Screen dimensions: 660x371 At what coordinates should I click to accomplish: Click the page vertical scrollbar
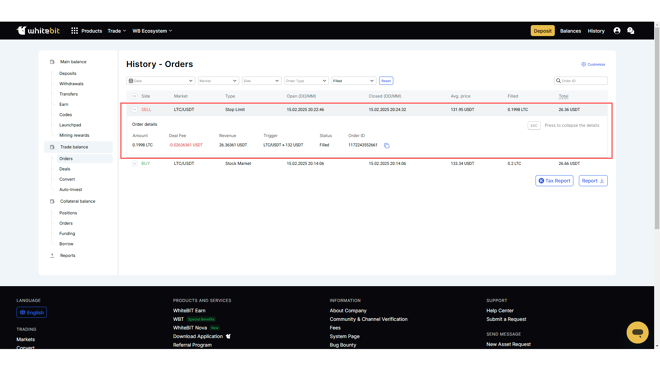click(657, 126)
